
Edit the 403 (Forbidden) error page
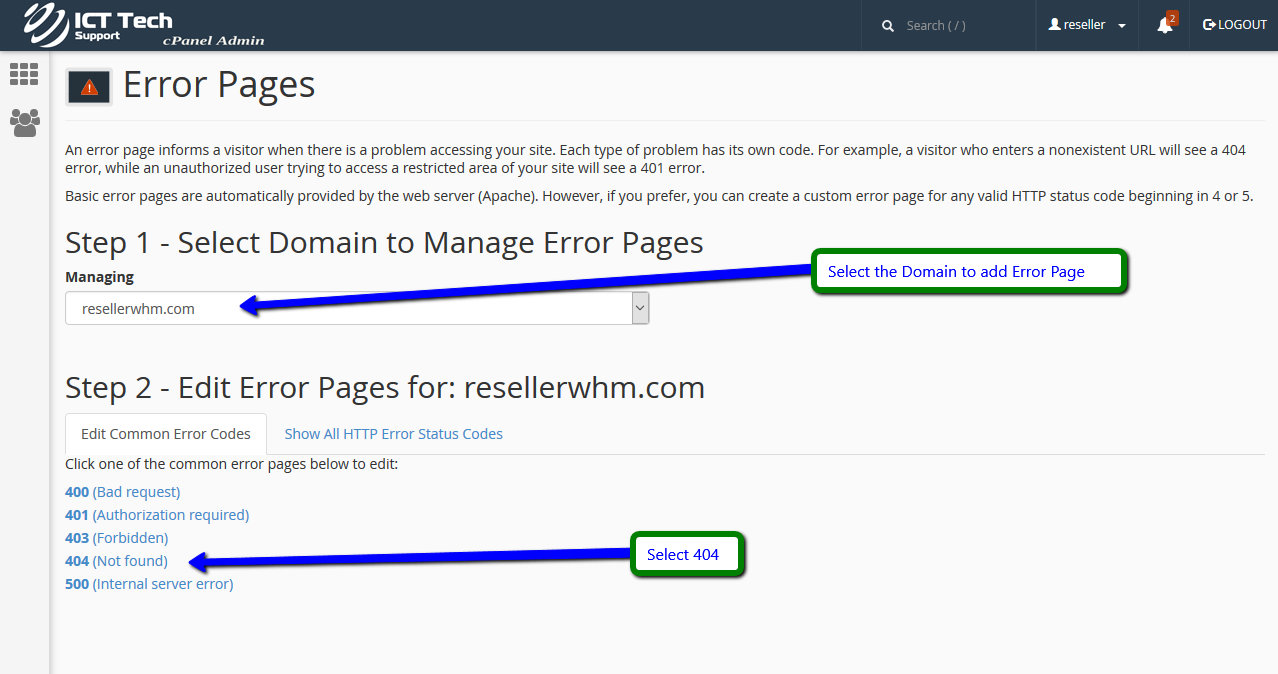click(116, 538)
